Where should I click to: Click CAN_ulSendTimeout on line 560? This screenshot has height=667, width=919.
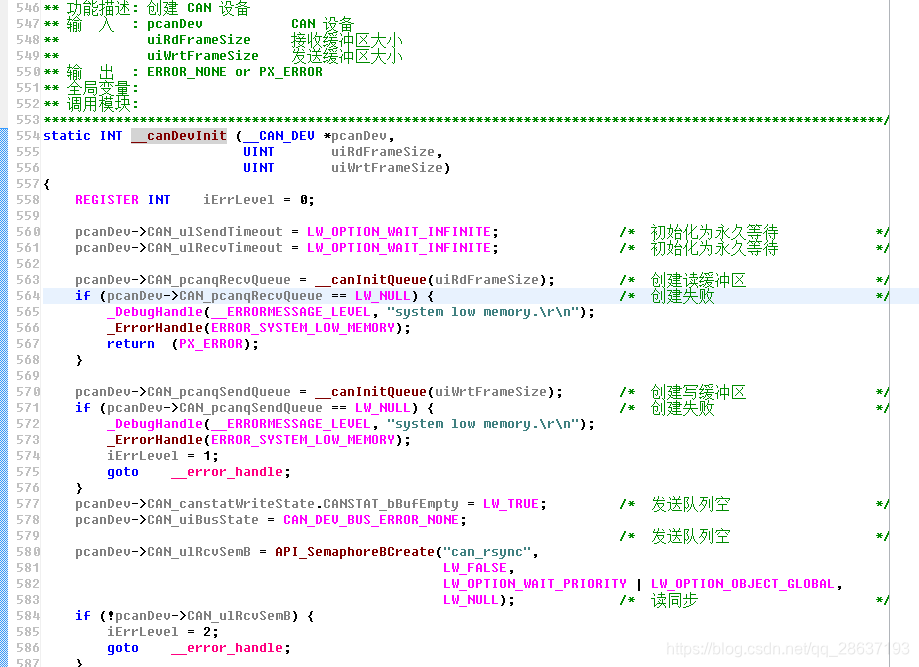[215, 232]
